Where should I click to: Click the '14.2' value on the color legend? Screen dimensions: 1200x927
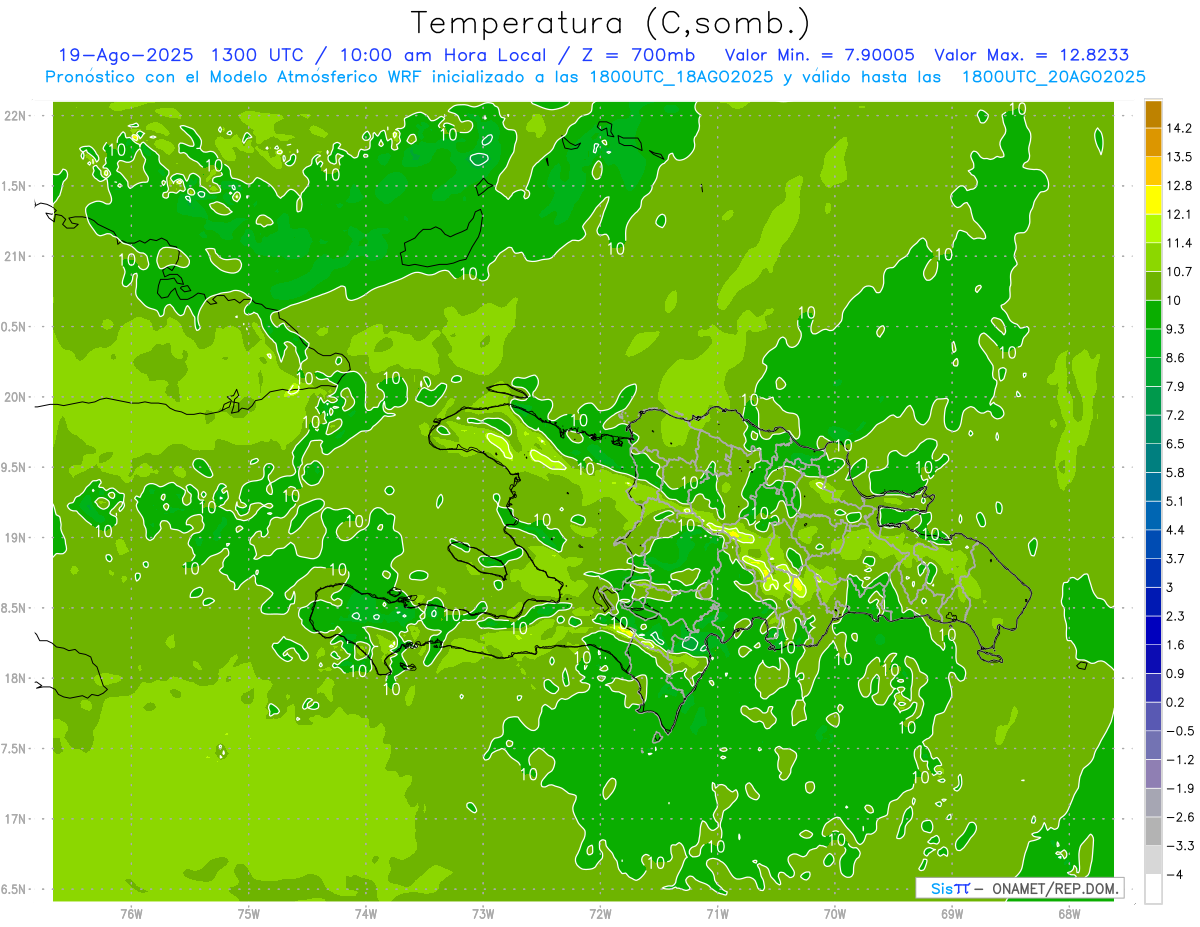point(1180,128)
